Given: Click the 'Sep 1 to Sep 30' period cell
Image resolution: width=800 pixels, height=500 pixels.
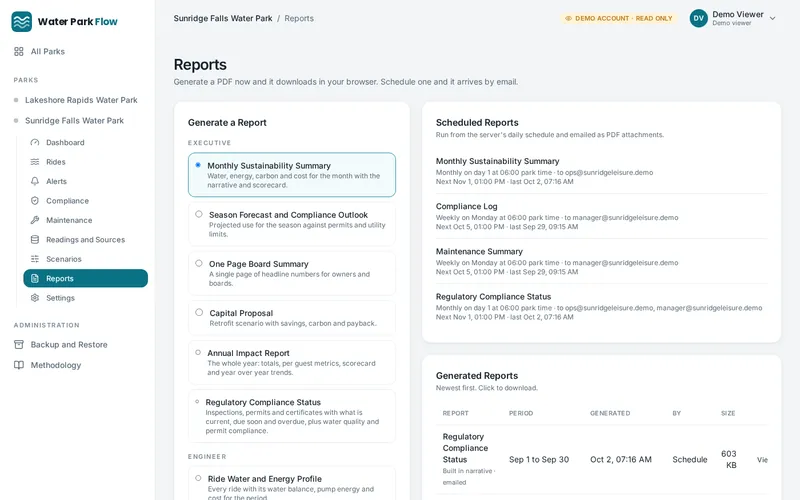Looking at the screenshot, I should point(539,460).
